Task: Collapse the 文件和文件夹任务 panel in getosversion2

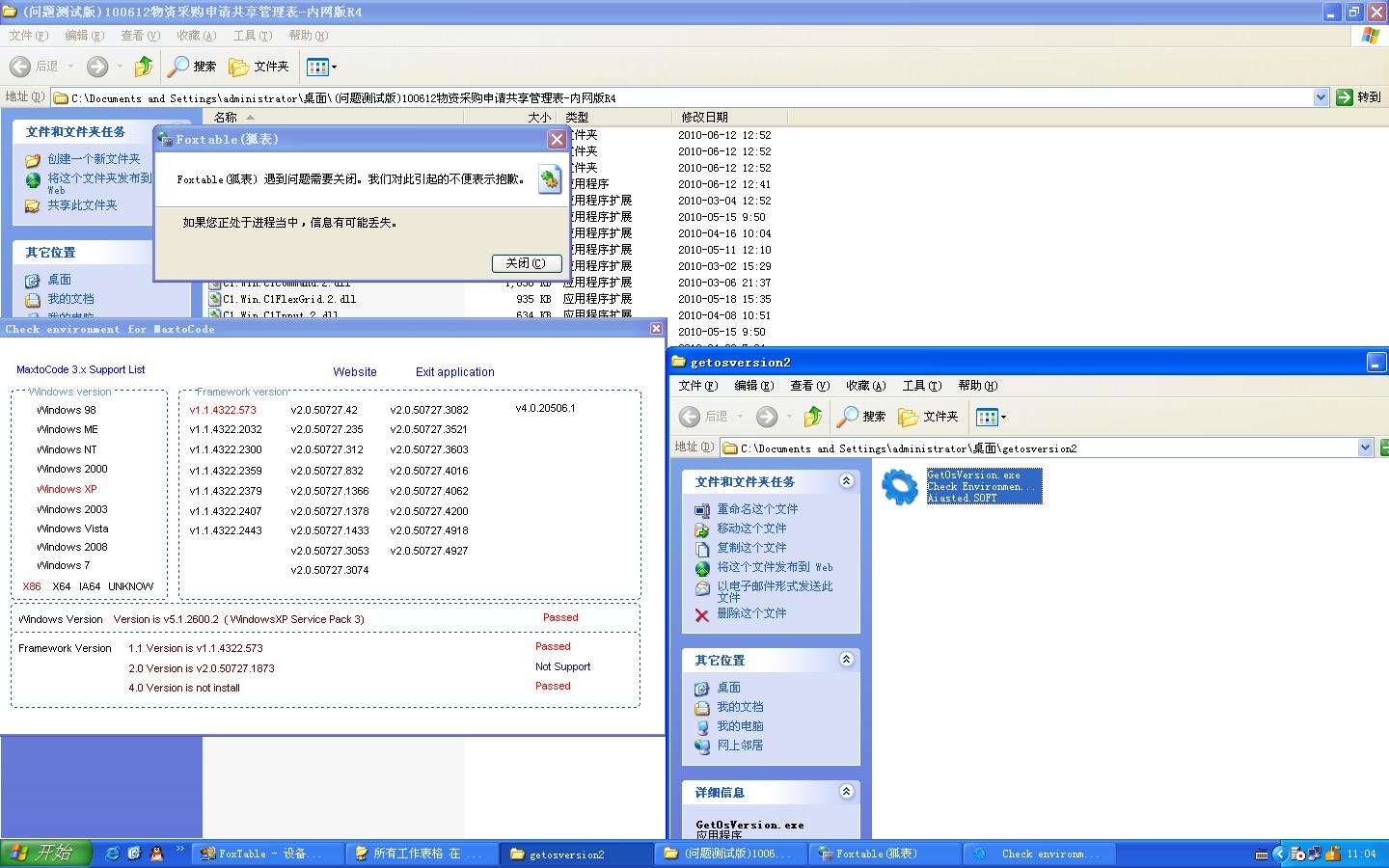Action: (846, 481)
